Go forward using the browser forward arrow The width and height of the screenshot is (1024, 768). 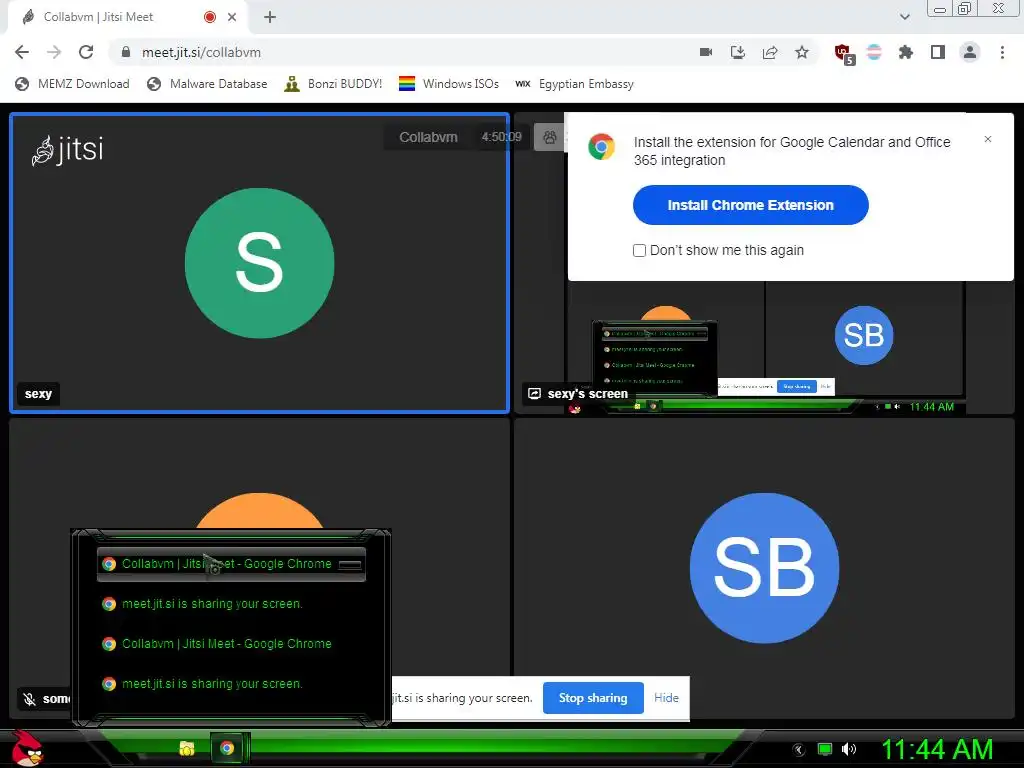(54, 52)
